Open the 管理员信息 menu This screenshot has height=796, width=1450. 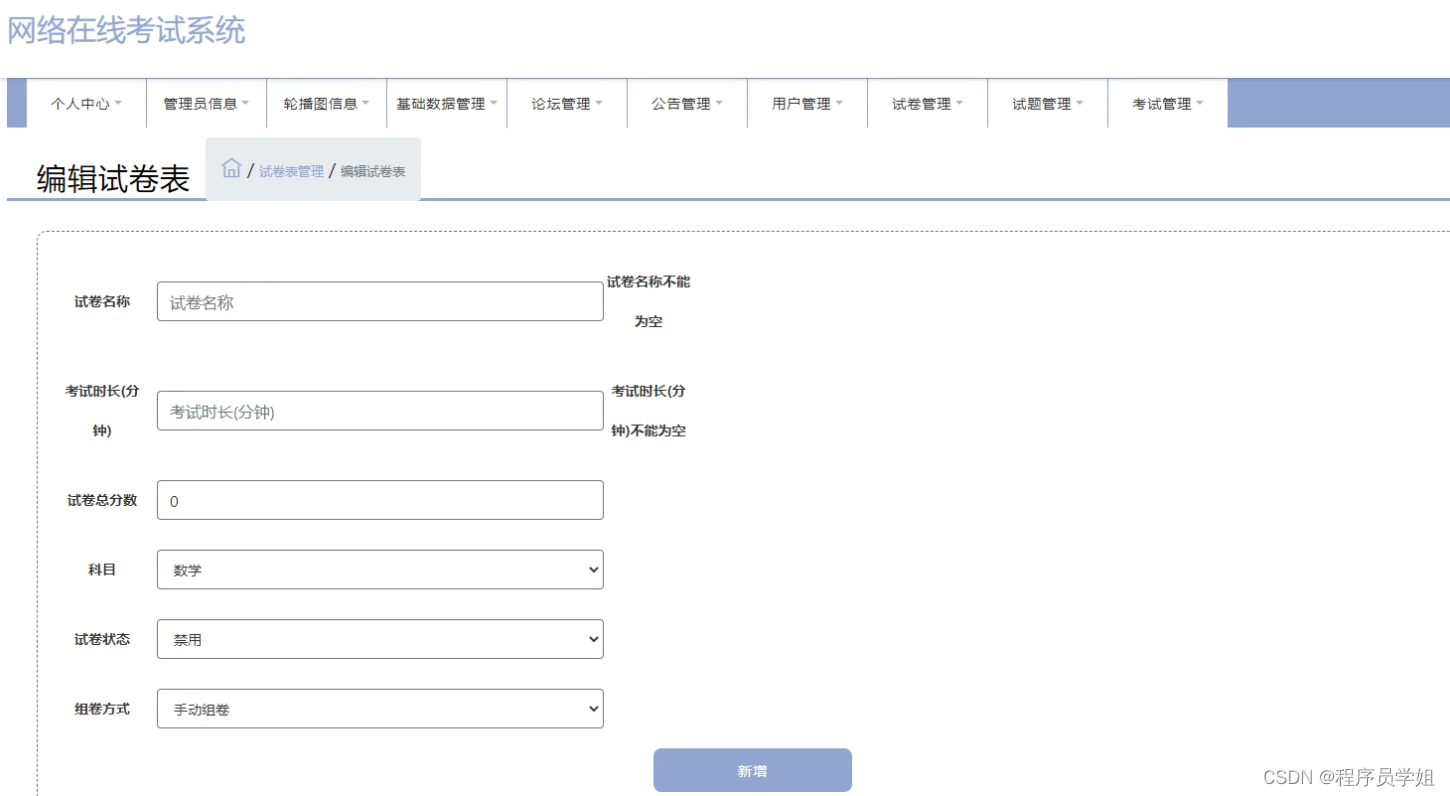coord(206,104)
